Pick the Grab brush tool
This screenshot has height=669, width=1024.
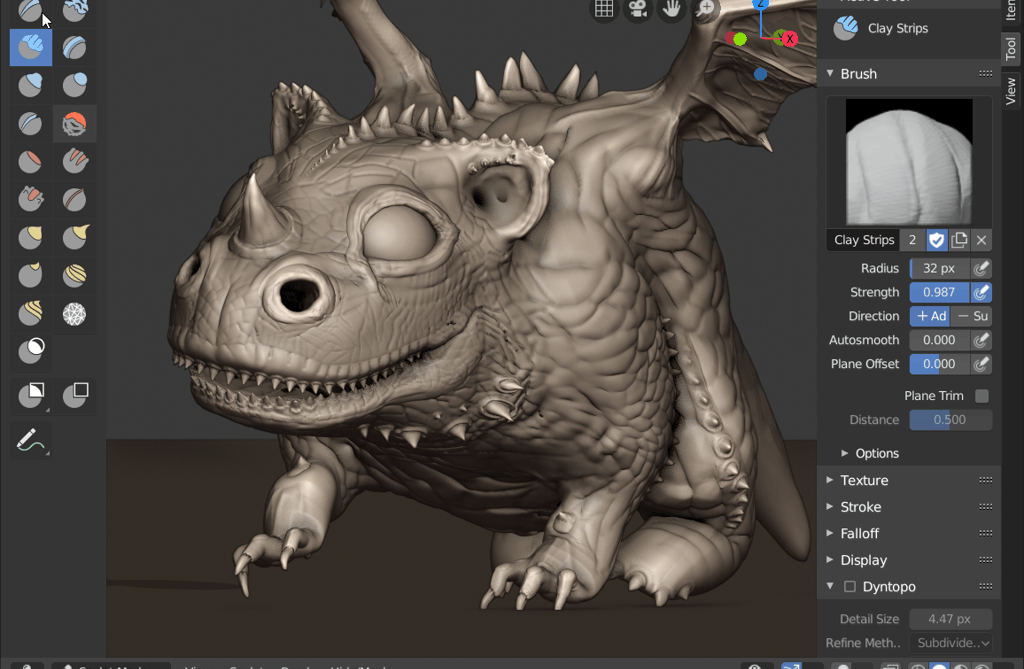[31, 237]
